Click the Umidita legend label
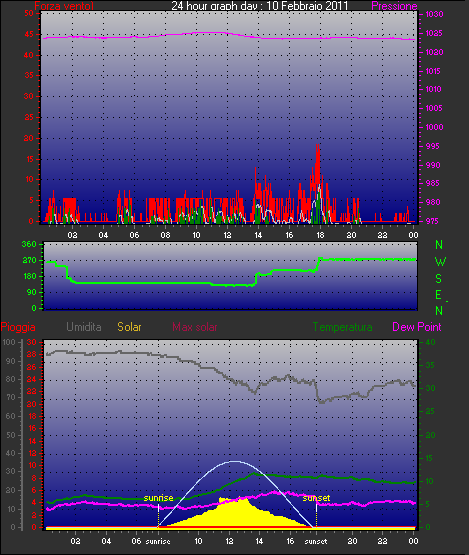This screenshot has height=555, width=469. pyautogui.click(x=84, y=327)
